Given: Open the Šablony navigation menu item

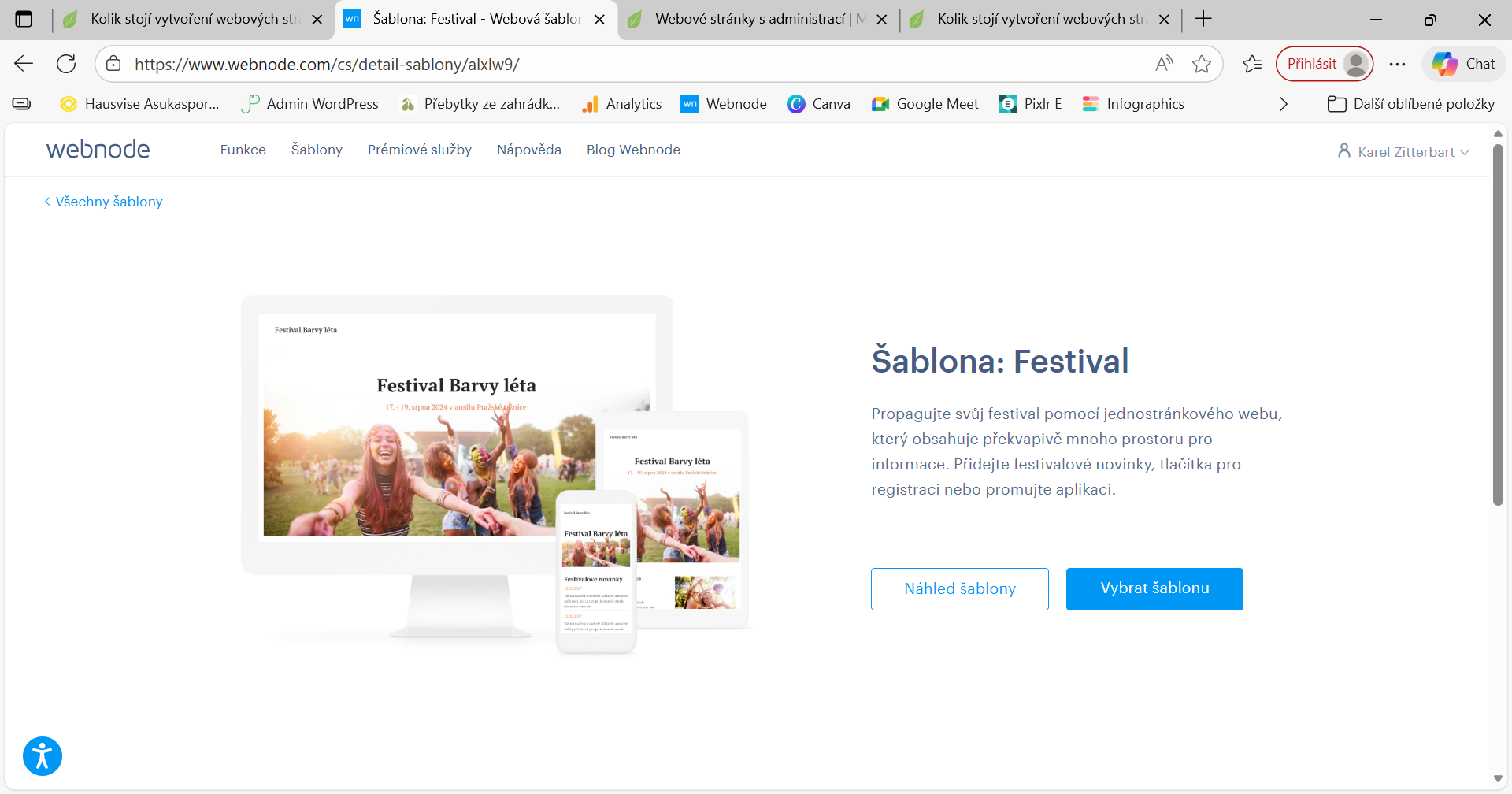Looking at the screenshot, I should [316, 150].
